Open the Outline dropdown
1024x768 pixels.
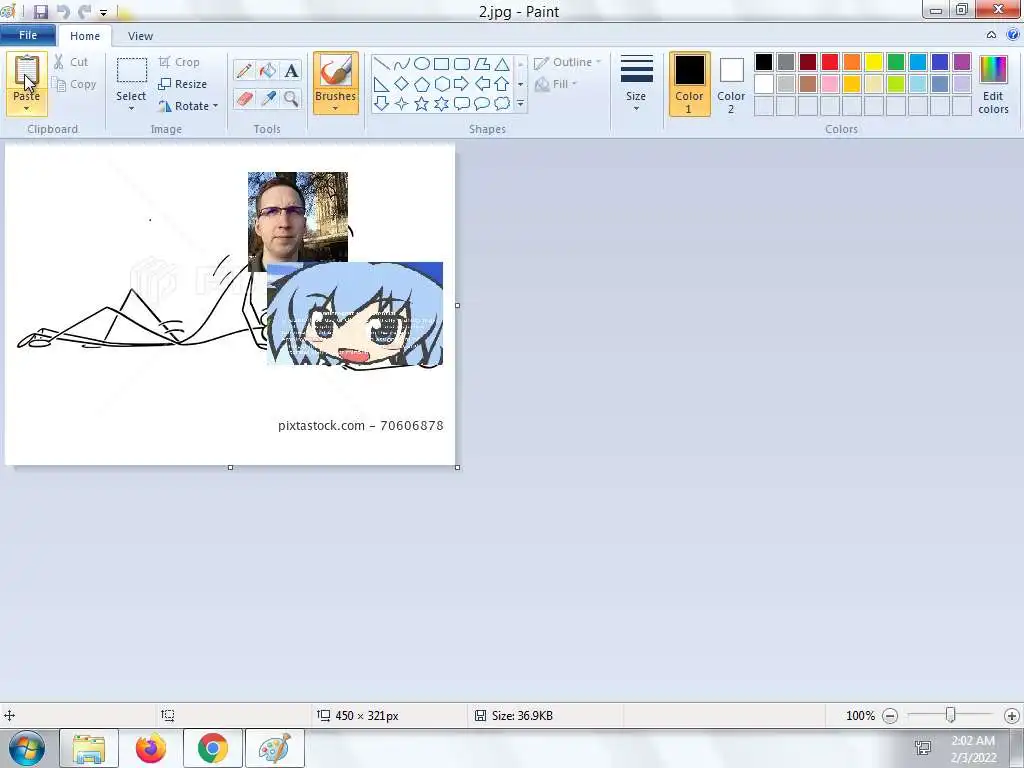click(567, 63)
